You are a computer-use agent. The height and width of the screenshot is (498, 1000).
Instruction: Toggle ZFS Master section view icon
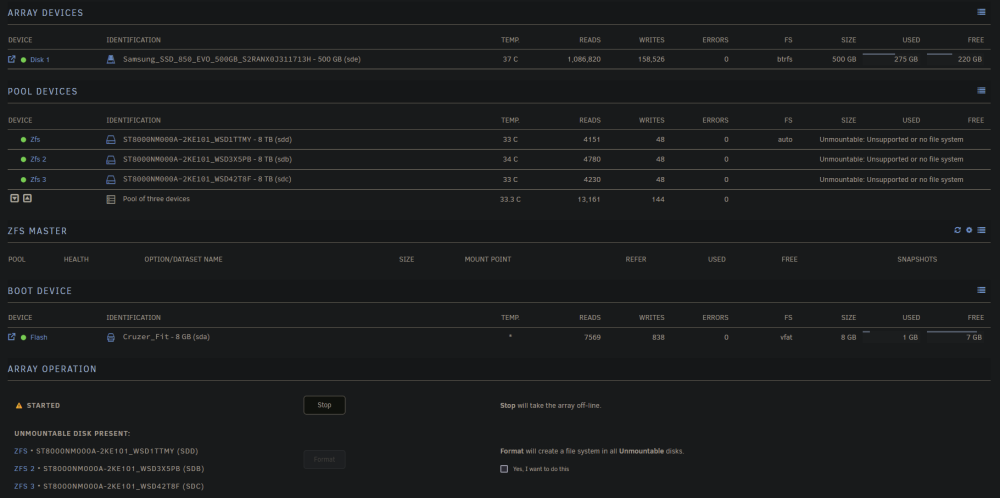pos(982,230)
